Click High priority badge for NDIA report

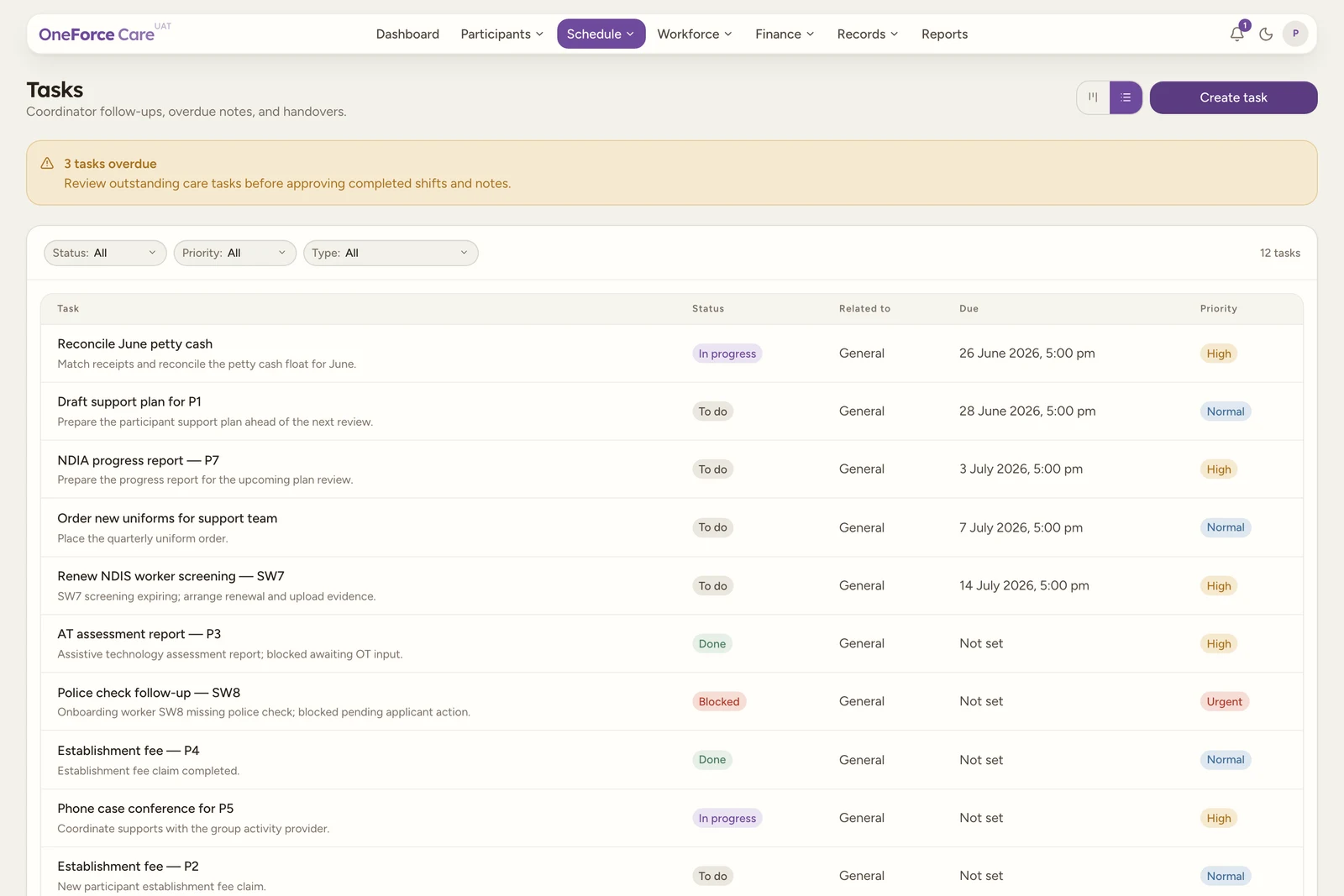(1218, 469)
